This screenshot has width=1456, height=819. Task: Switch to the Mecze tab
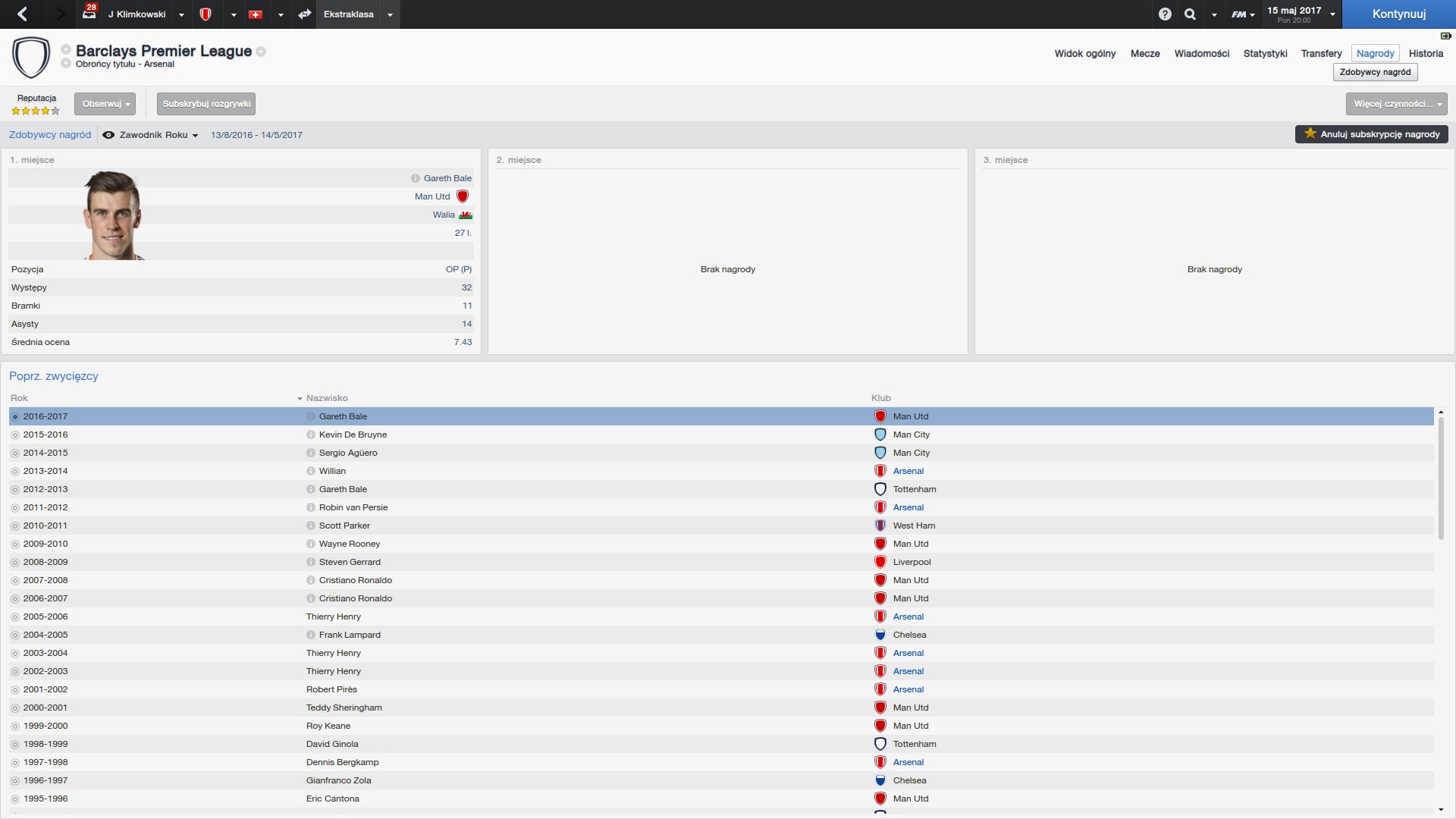(x=1145, y=54)
